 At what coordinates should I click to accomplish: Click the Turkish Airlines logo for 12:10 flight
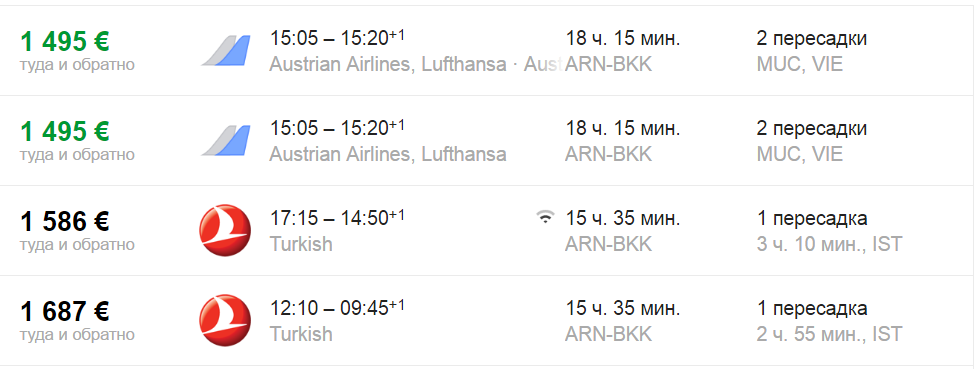225,320
